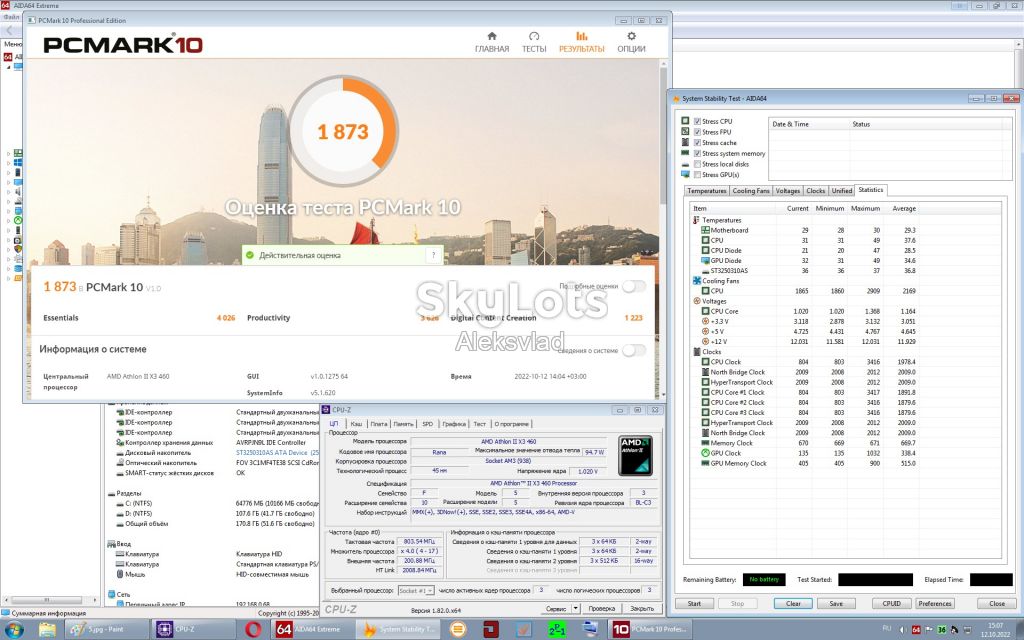Click the Cooling Fans snowflake icon in Statistics
1024x640 pixels.
coord(696,281)
